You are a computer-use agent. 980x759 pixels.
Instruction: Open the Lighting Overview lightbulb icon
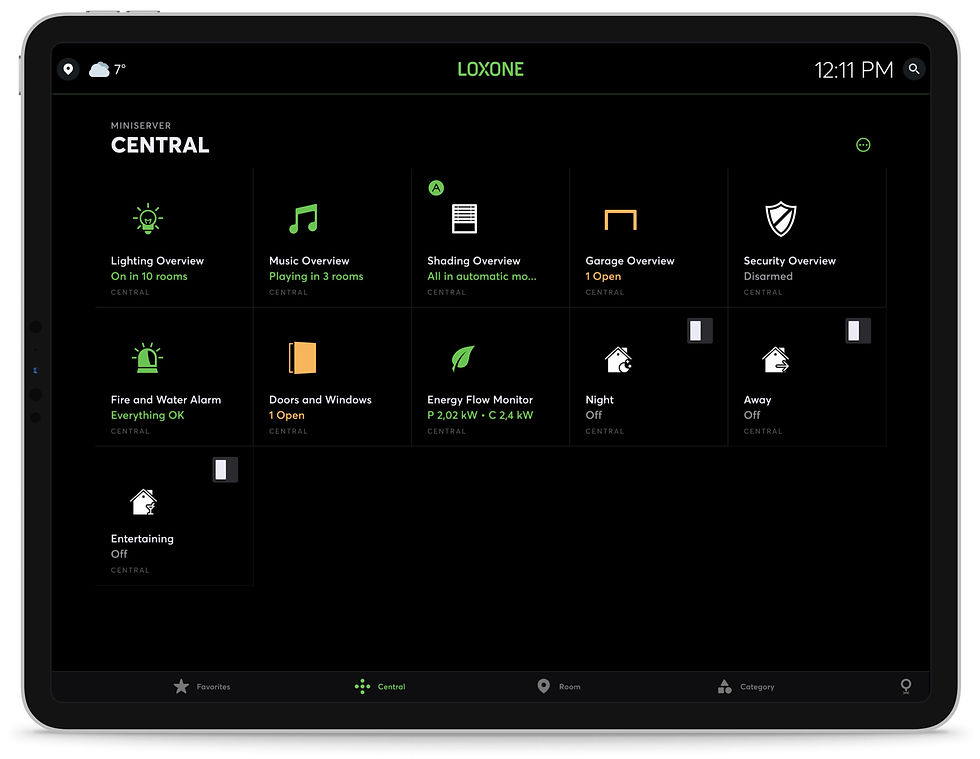(x=148, y=219)
